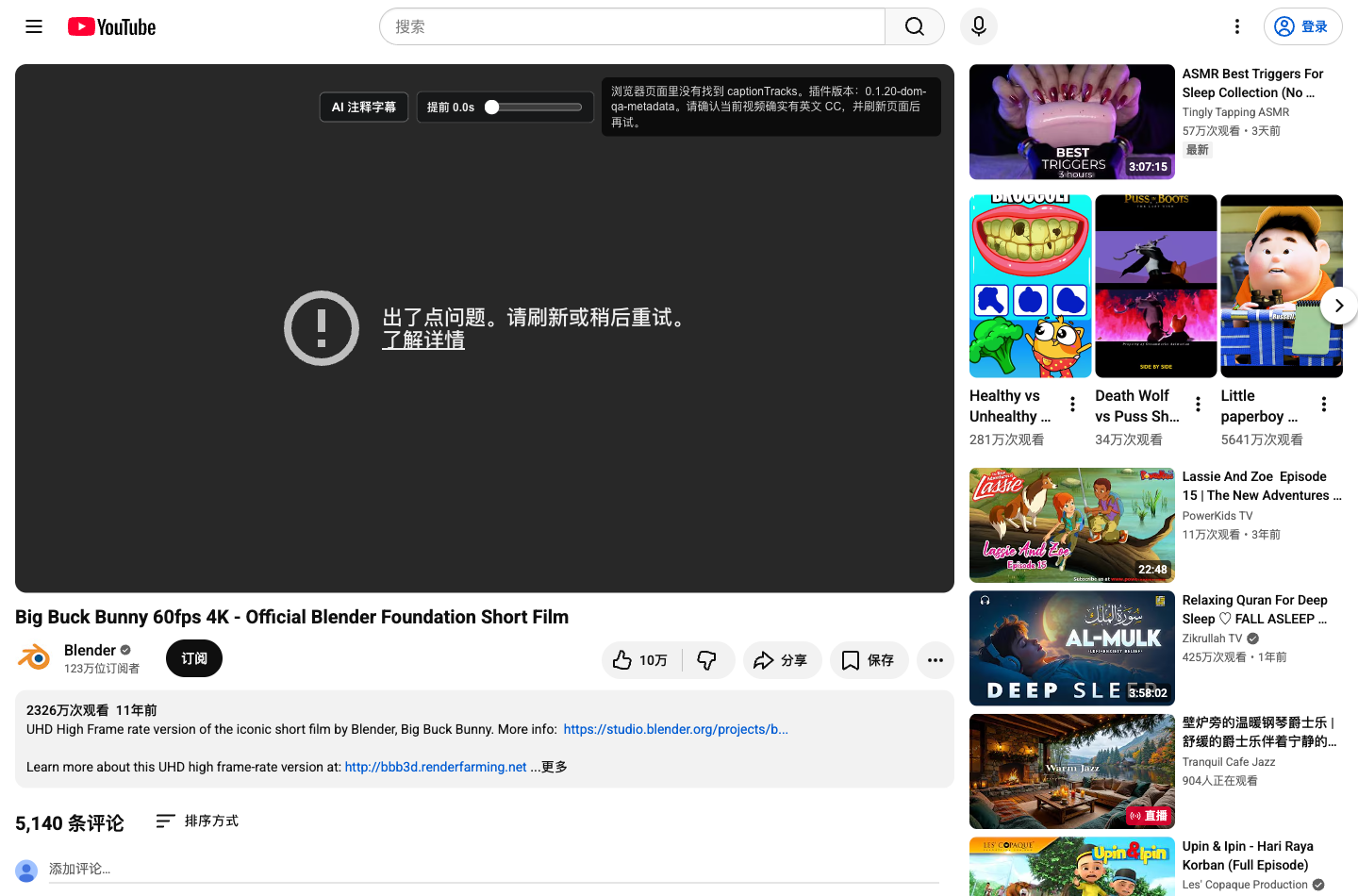Viewport: 1358px width, 896px height.
Task: Toggle the AI 注释字幕 button
Action: pos(364,108)
